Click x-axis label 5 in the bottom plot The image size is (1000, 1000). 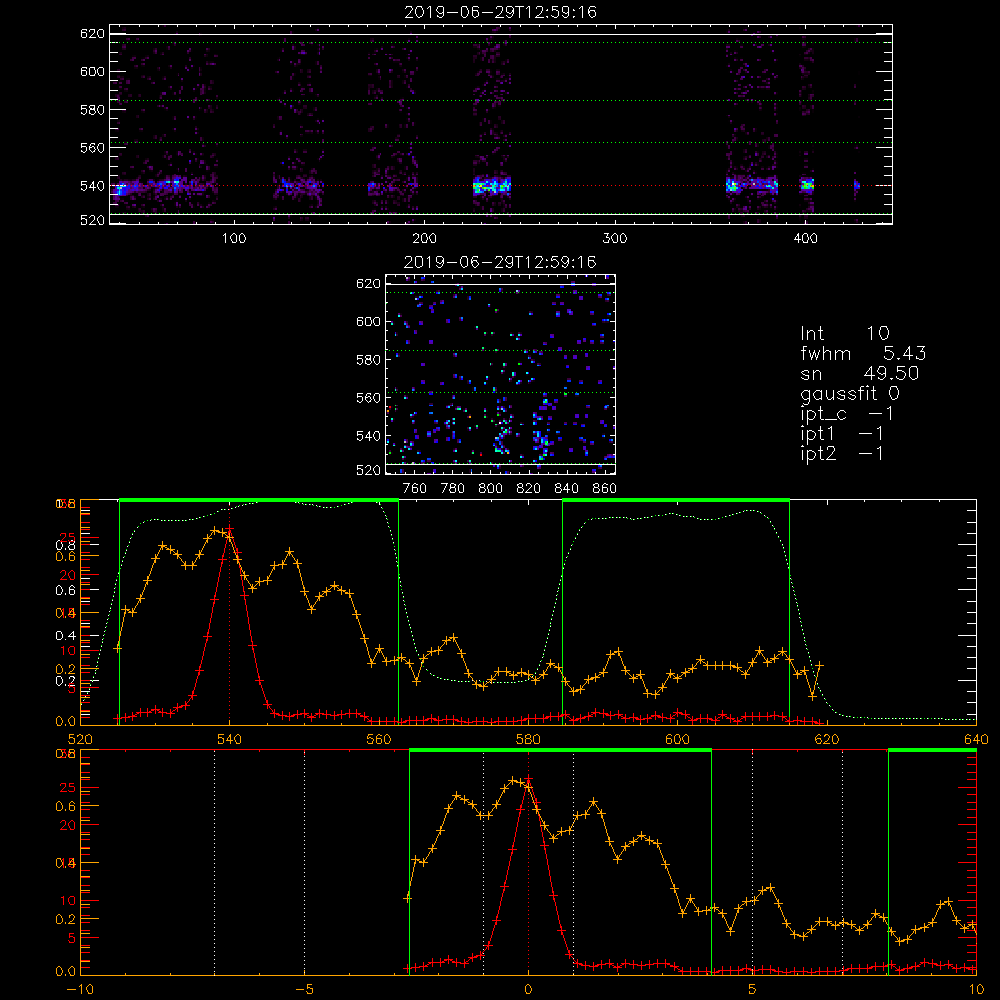click(x=752, y=990)
